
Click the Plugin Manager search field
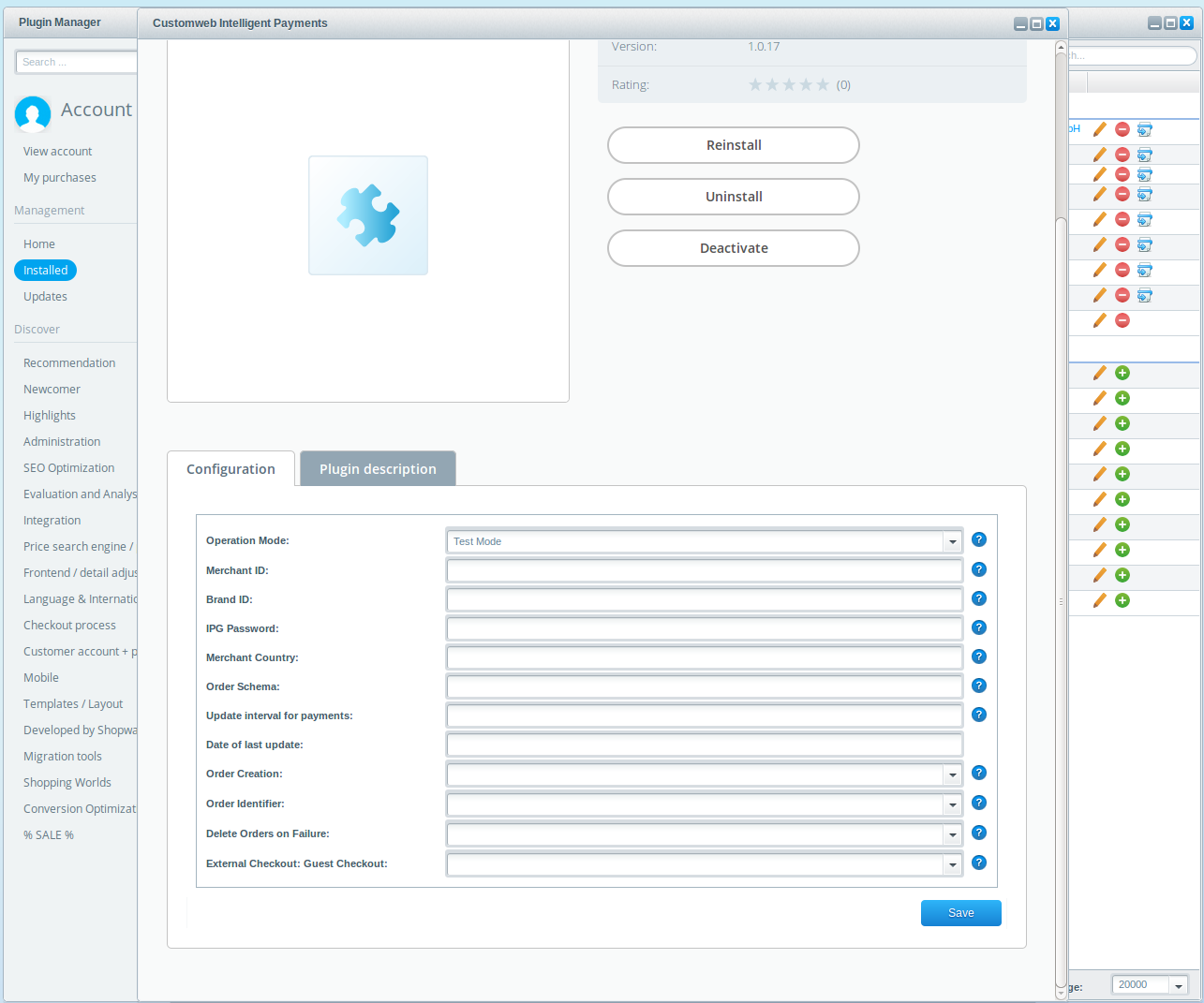(x=77, y=62)
